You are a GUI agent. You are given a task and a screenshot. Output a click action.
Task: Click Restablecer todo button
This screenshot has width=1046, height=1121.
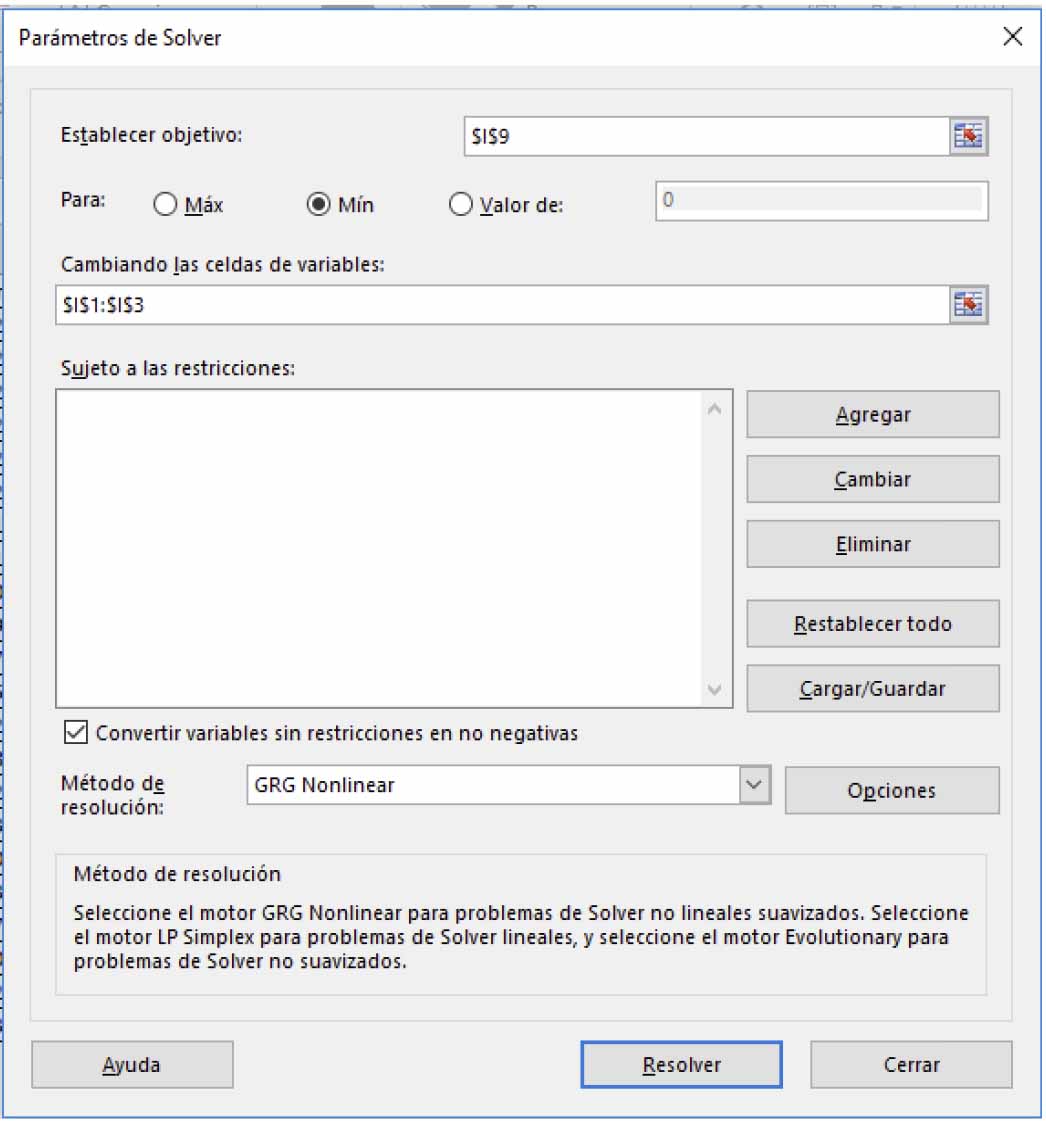click(x=872, y=624)
